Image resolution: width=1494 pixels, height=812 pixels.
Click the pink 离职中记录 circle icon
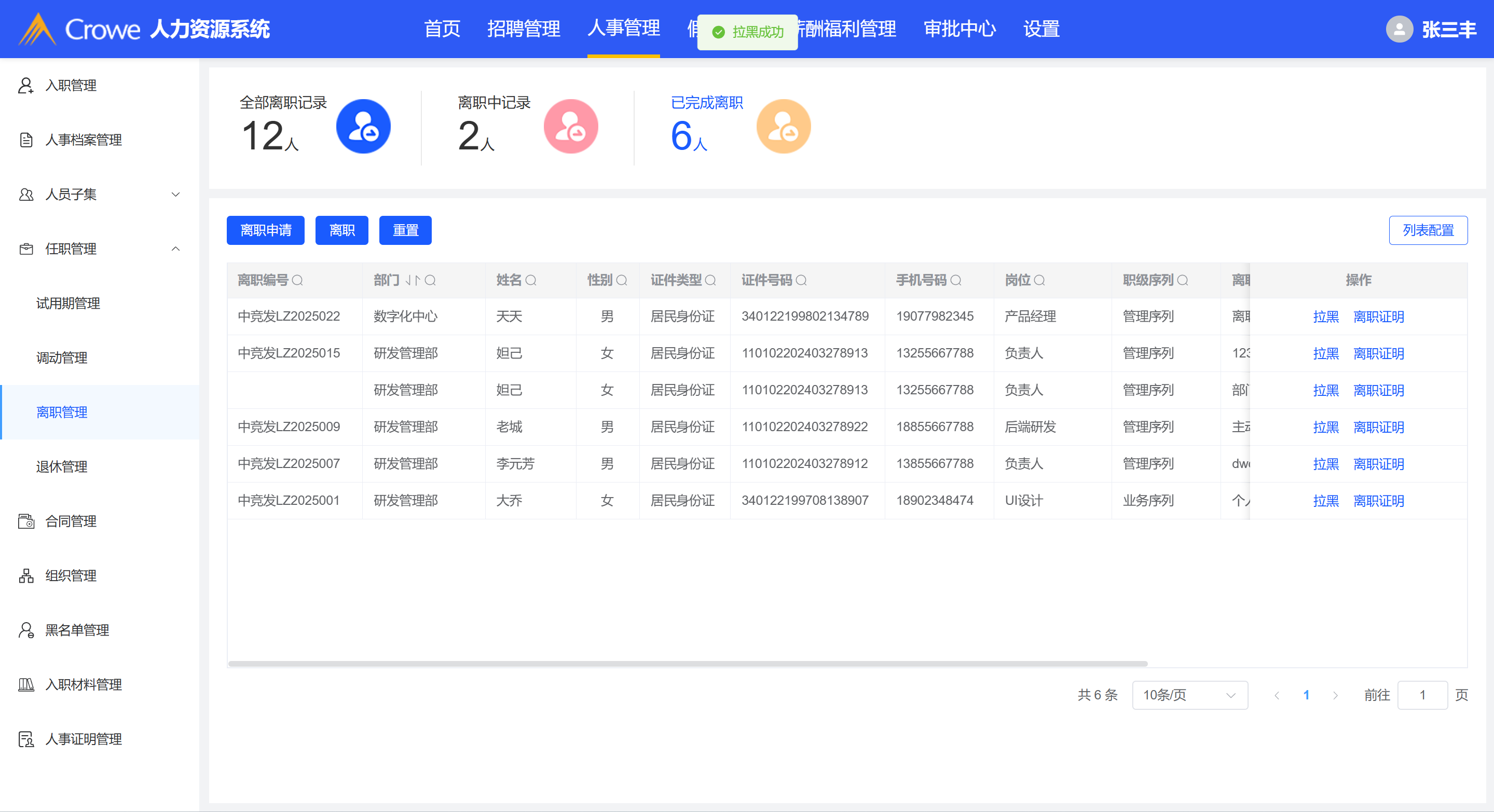[571, 127]
